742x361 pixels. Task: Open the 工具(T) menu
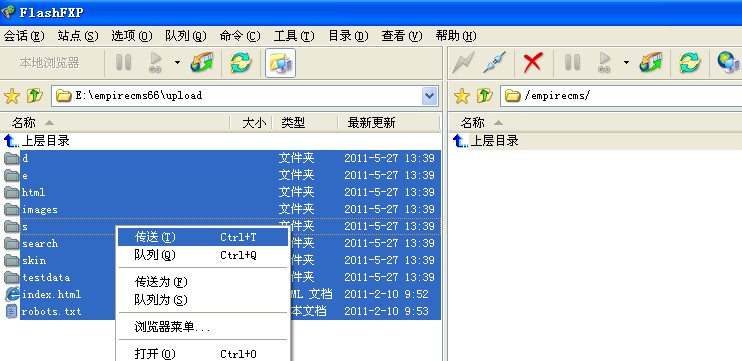point(294,36)
